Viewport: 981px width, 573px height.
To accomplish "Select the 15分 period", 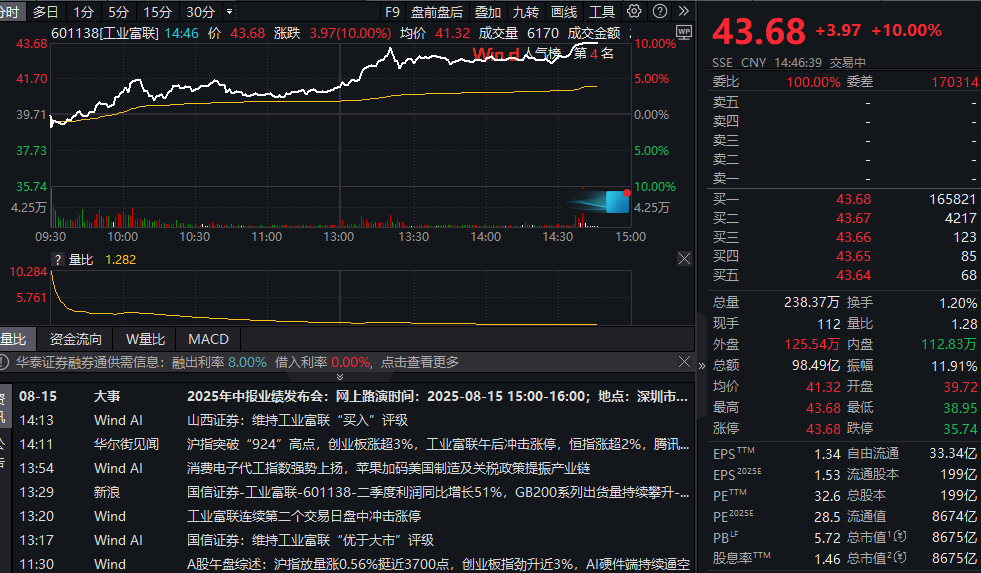I will [157, 12].
